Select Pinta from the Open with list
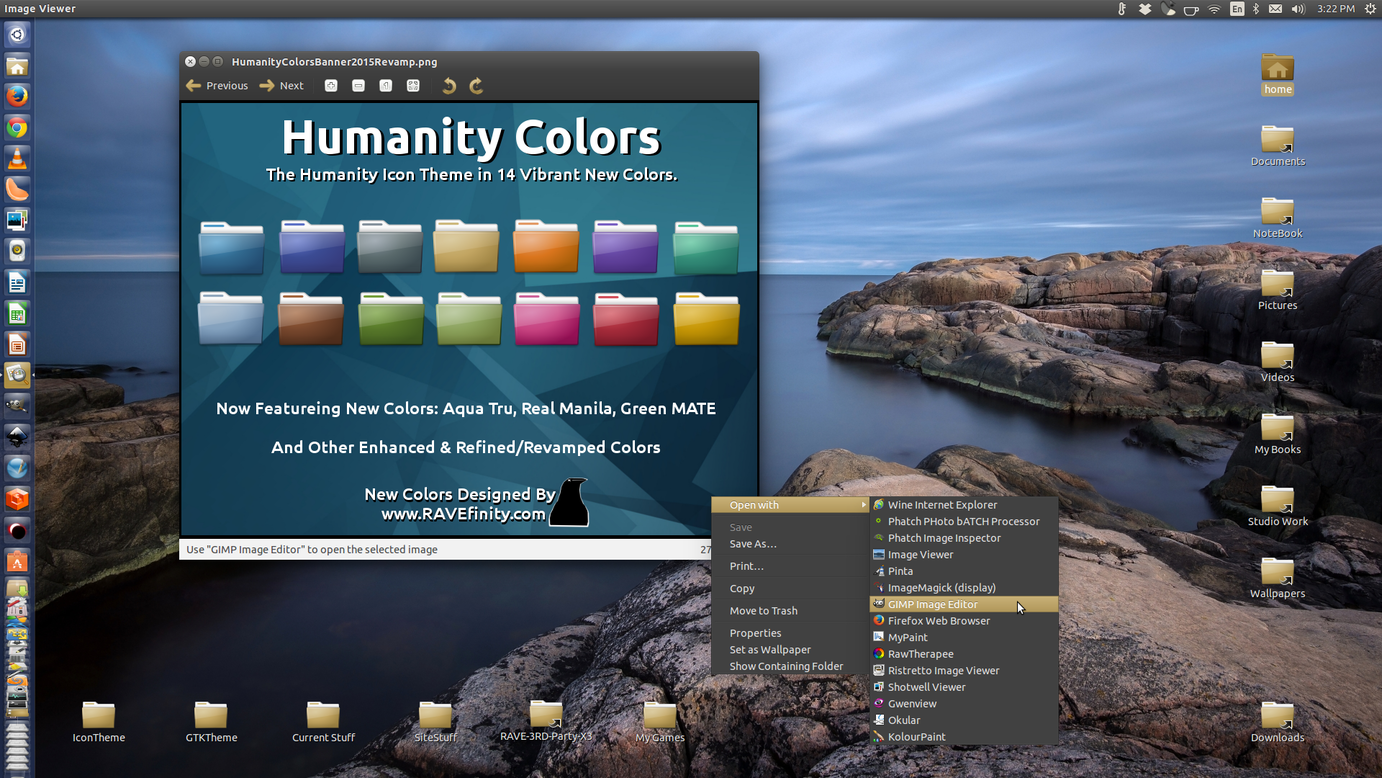 click(x=899, y=571)
